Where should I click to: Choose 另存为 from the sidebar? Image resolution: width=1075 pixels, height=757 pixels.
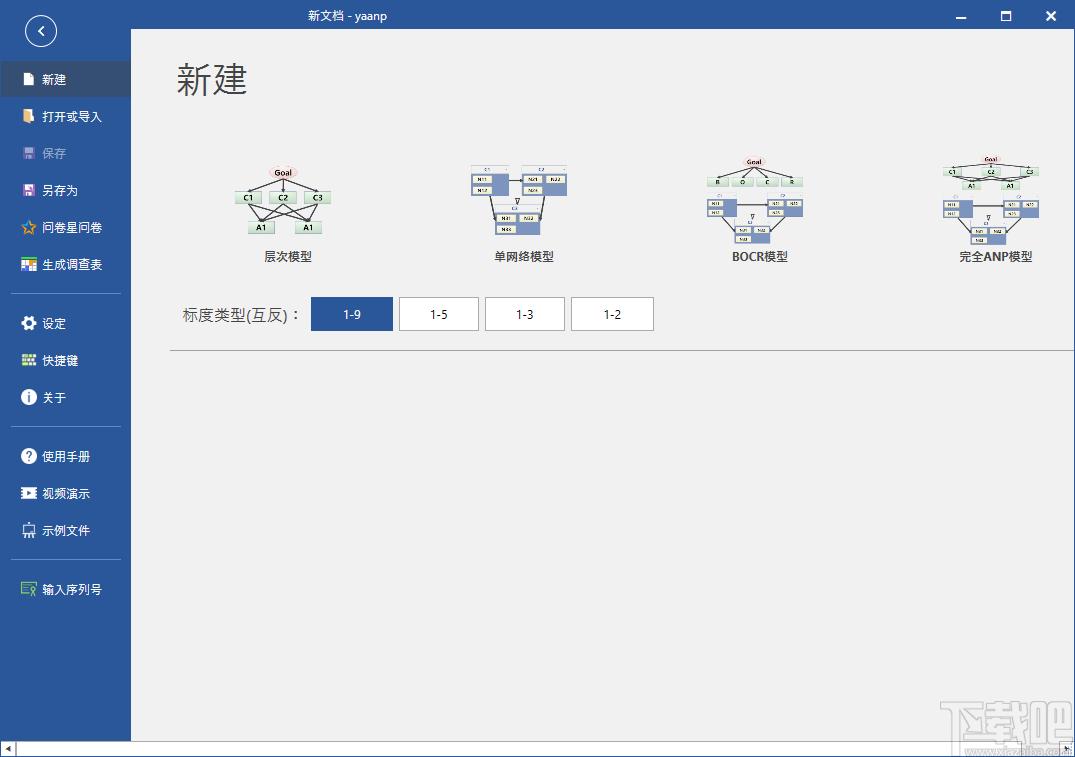point(60,191)
